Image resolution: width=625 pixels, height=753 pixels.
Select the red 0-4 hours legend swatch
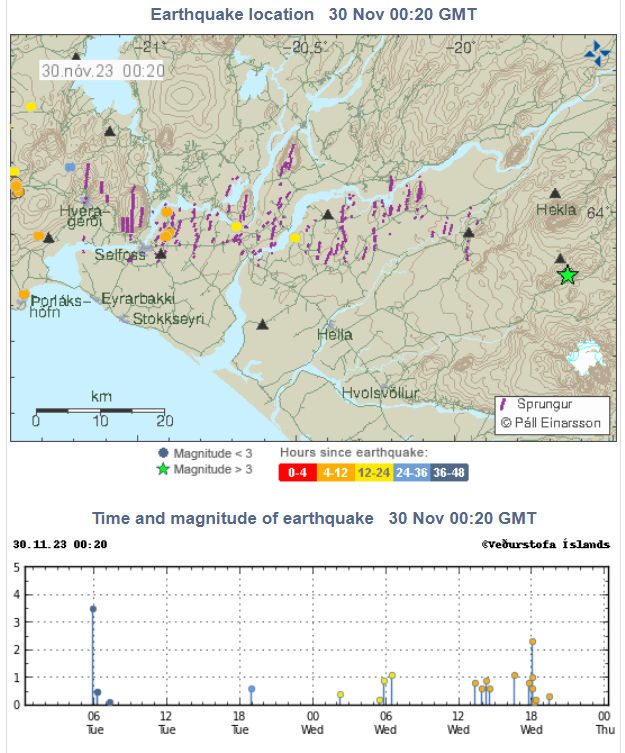(298, 472)
